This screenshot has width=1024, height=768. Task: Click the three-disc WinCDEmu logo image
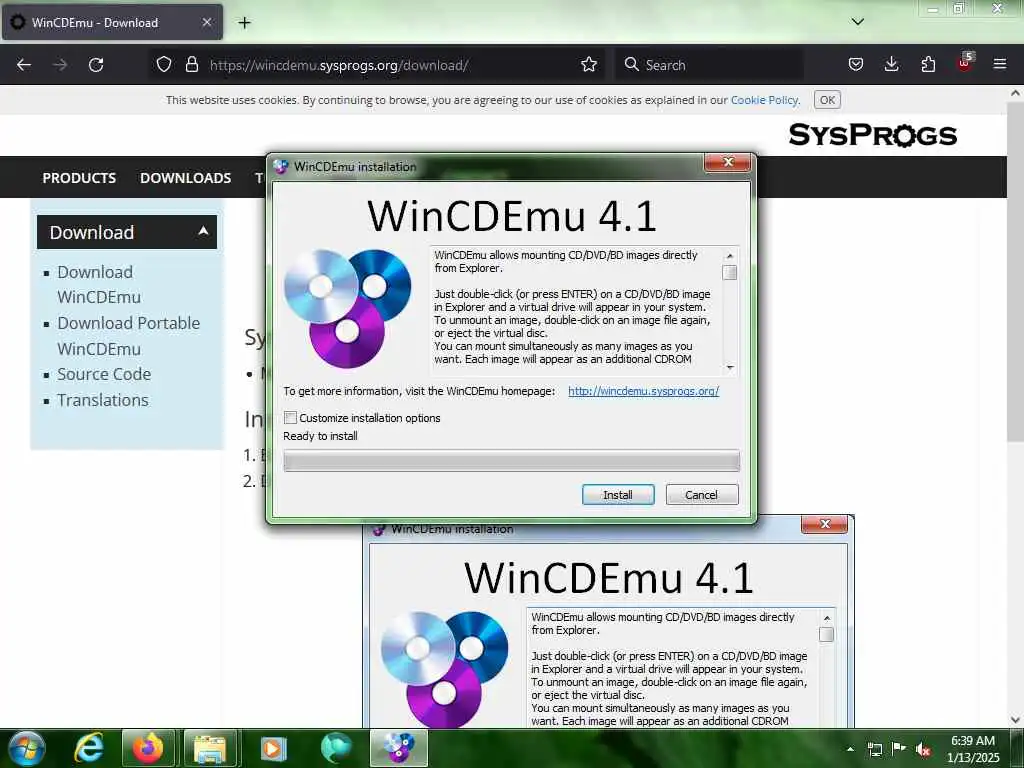click(x=347, y=308)
